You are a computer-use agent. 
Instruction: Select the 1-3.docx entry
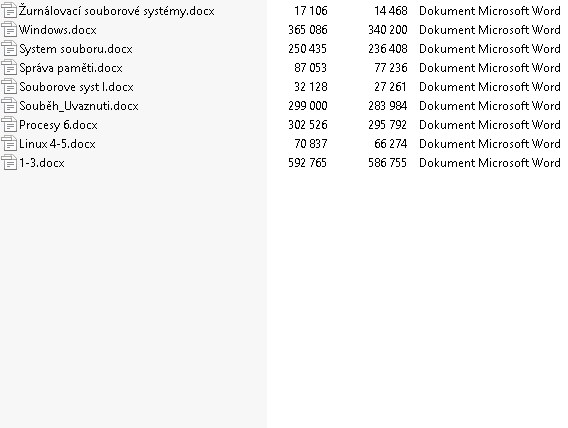tap(42, 163)
